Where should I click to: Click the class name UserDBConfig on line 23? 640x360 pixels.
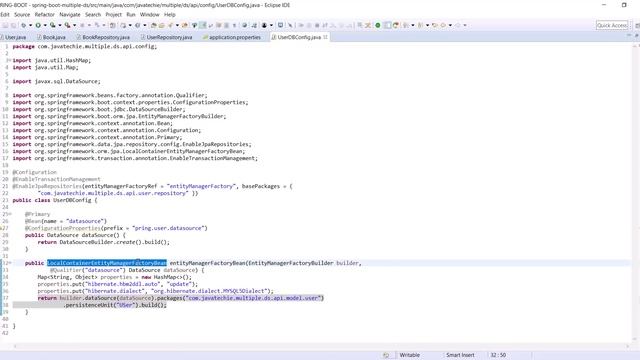coord(72,200)
